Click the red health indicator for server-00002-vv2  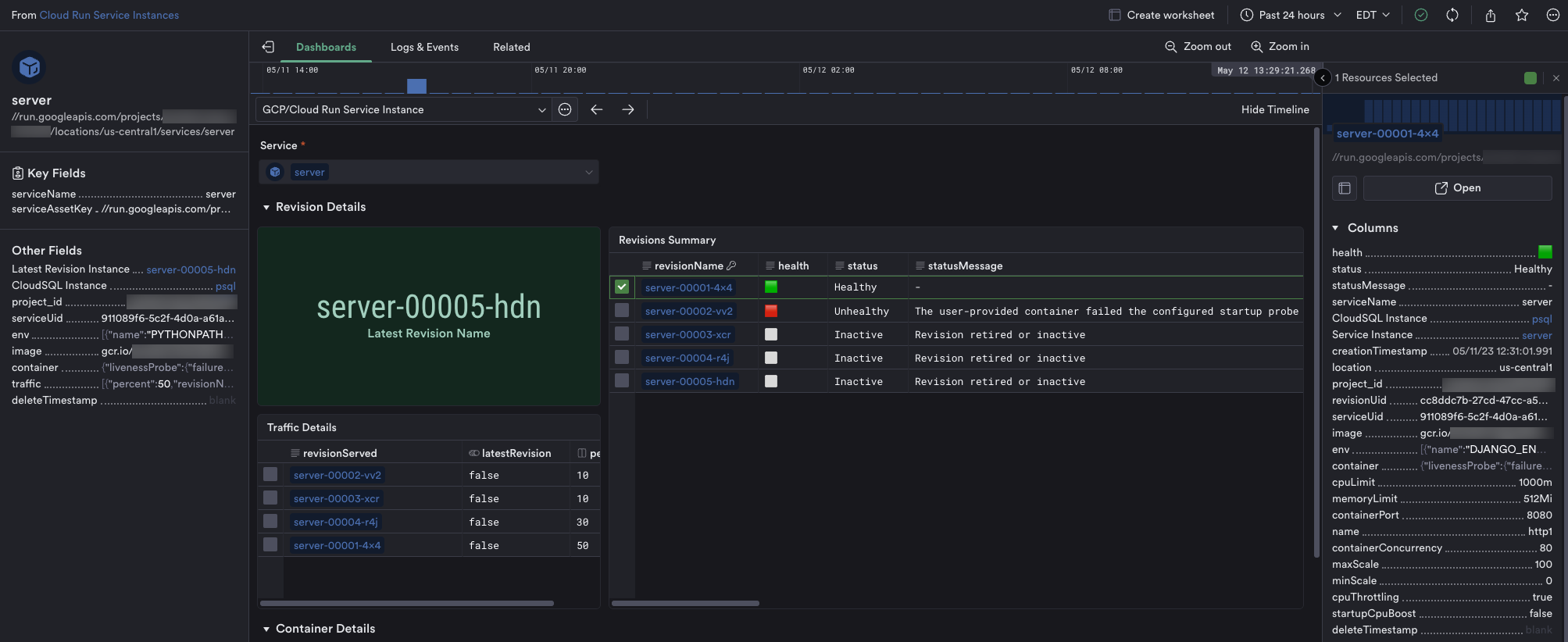coord(771,310)
